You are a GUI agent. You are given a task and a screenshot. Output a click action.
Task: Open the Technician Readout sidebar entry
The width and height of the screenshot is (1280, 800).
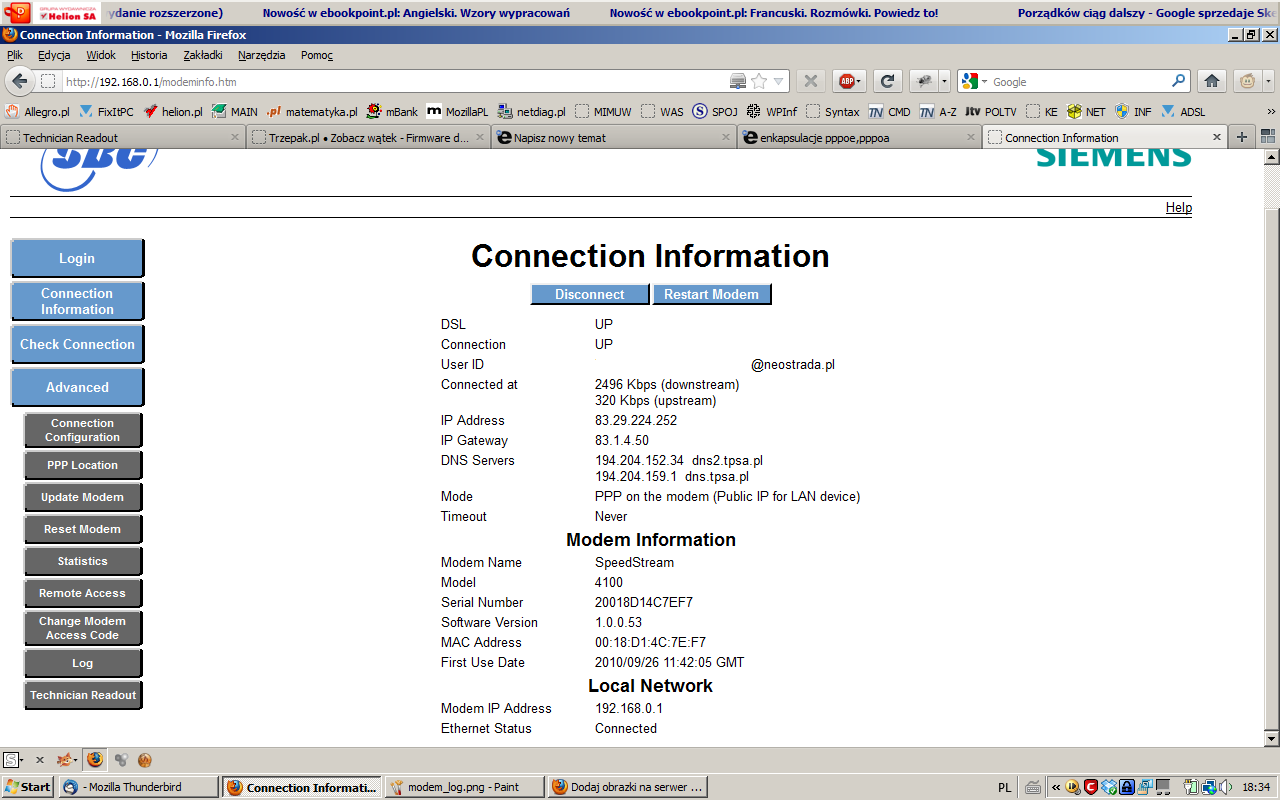pos(83,695)
